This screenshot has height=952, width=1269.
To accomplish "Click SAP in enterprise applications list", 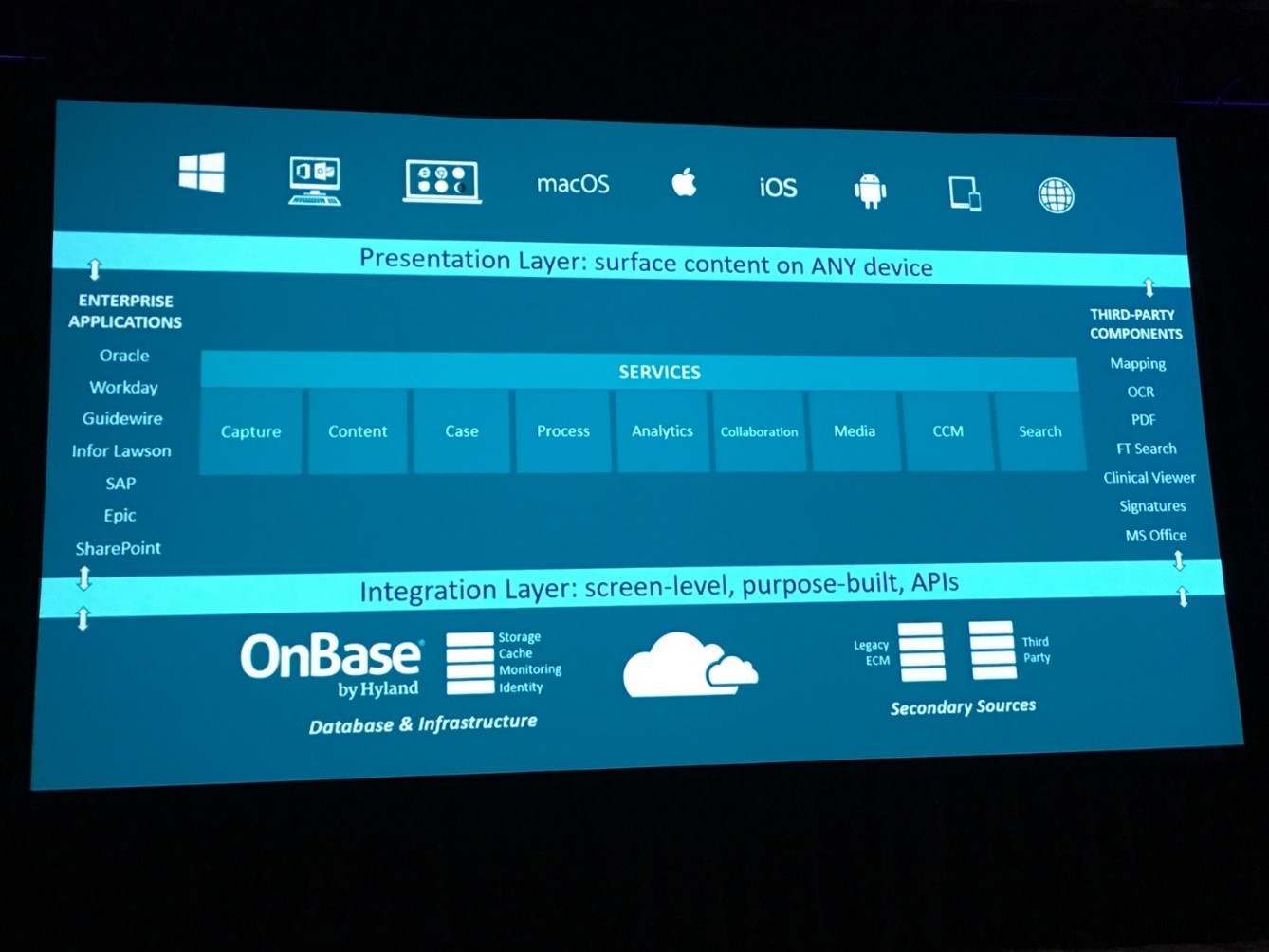I will (x=120, y=484).
